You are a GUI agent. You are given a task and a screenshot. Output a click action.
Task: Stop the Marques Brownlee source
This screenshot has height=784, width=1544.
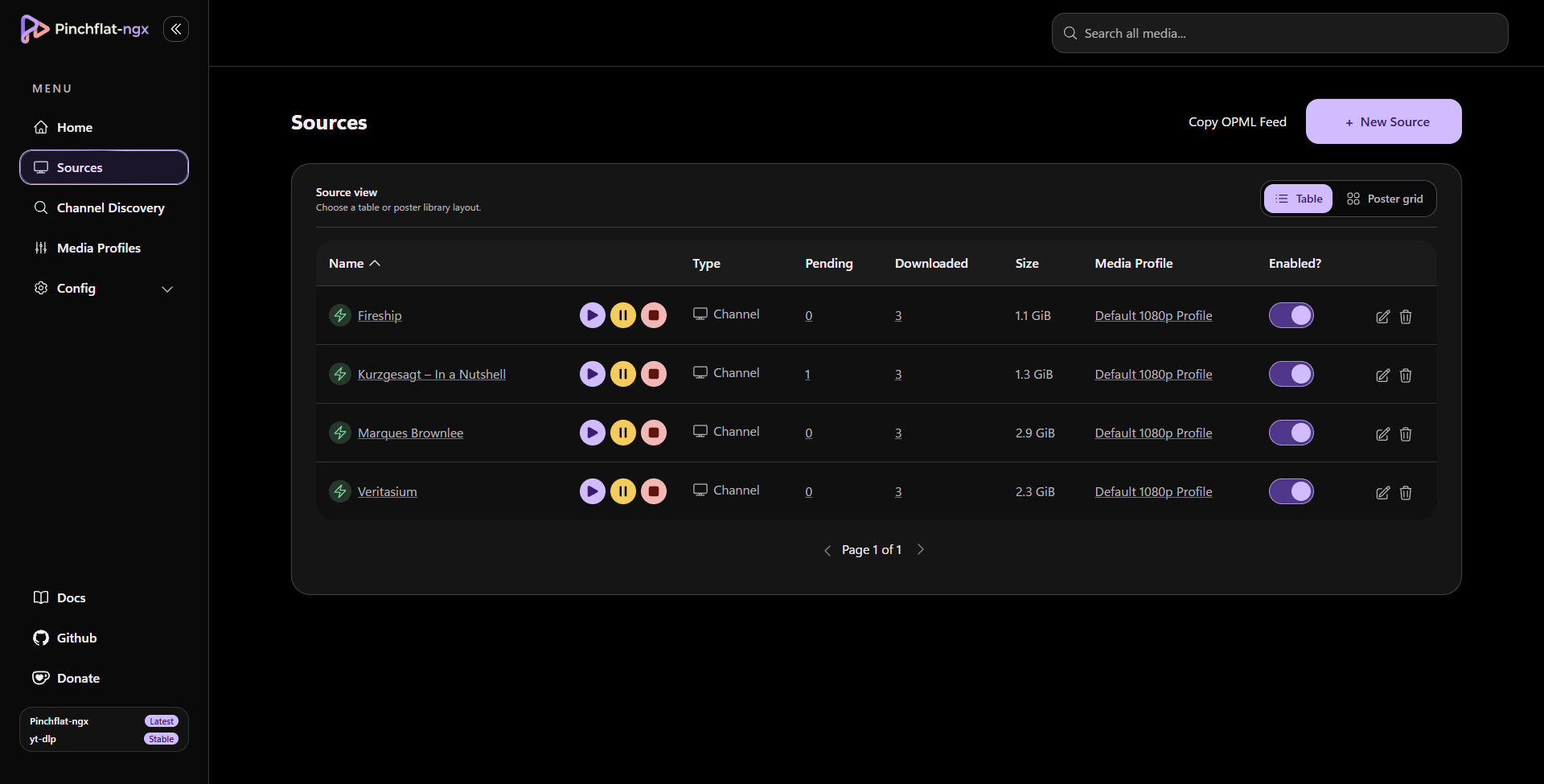654,433
